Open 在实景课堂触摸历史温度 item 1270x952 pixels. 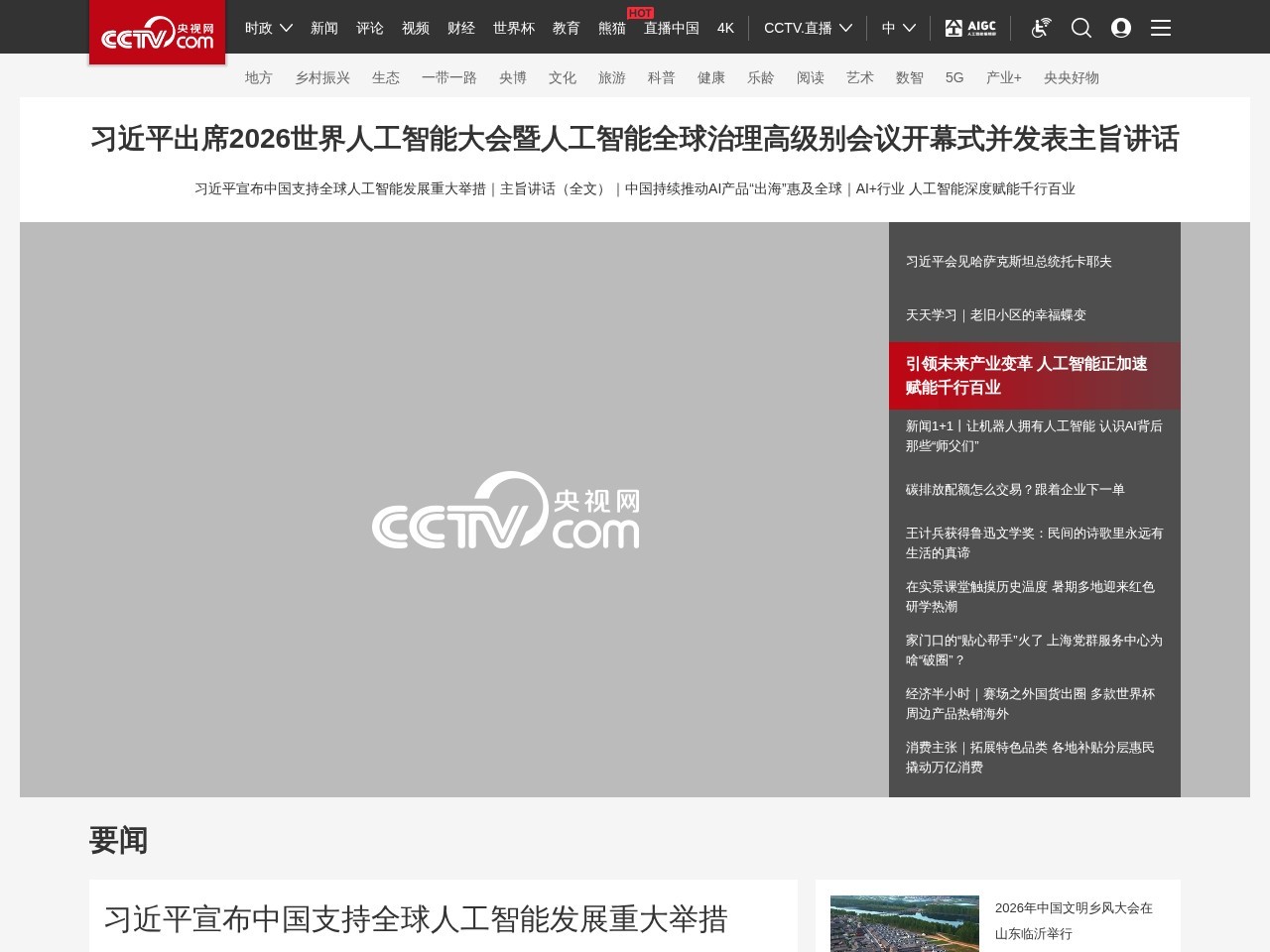click(x=1030, y=597)
